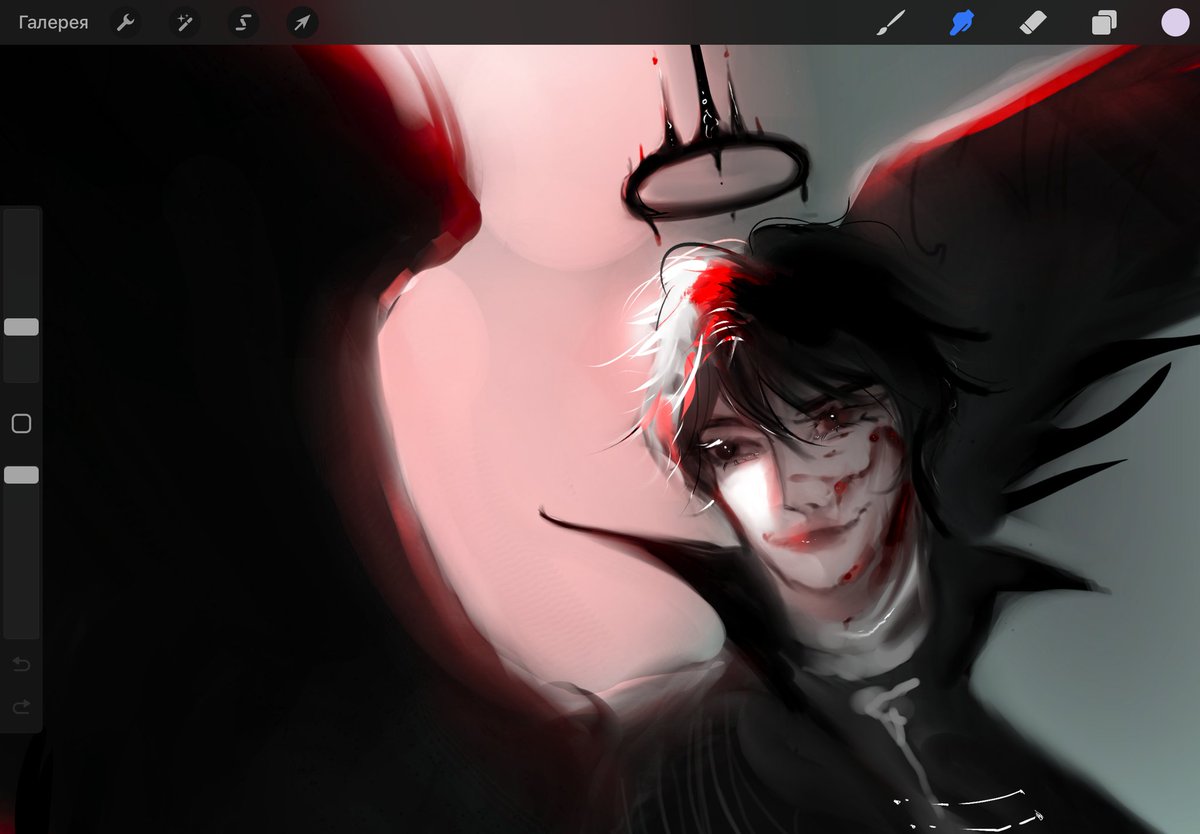The height and width of the screenshot is (834, 1200).
Task: Select the blue Smudge tool
Action: tap(961, 22)
